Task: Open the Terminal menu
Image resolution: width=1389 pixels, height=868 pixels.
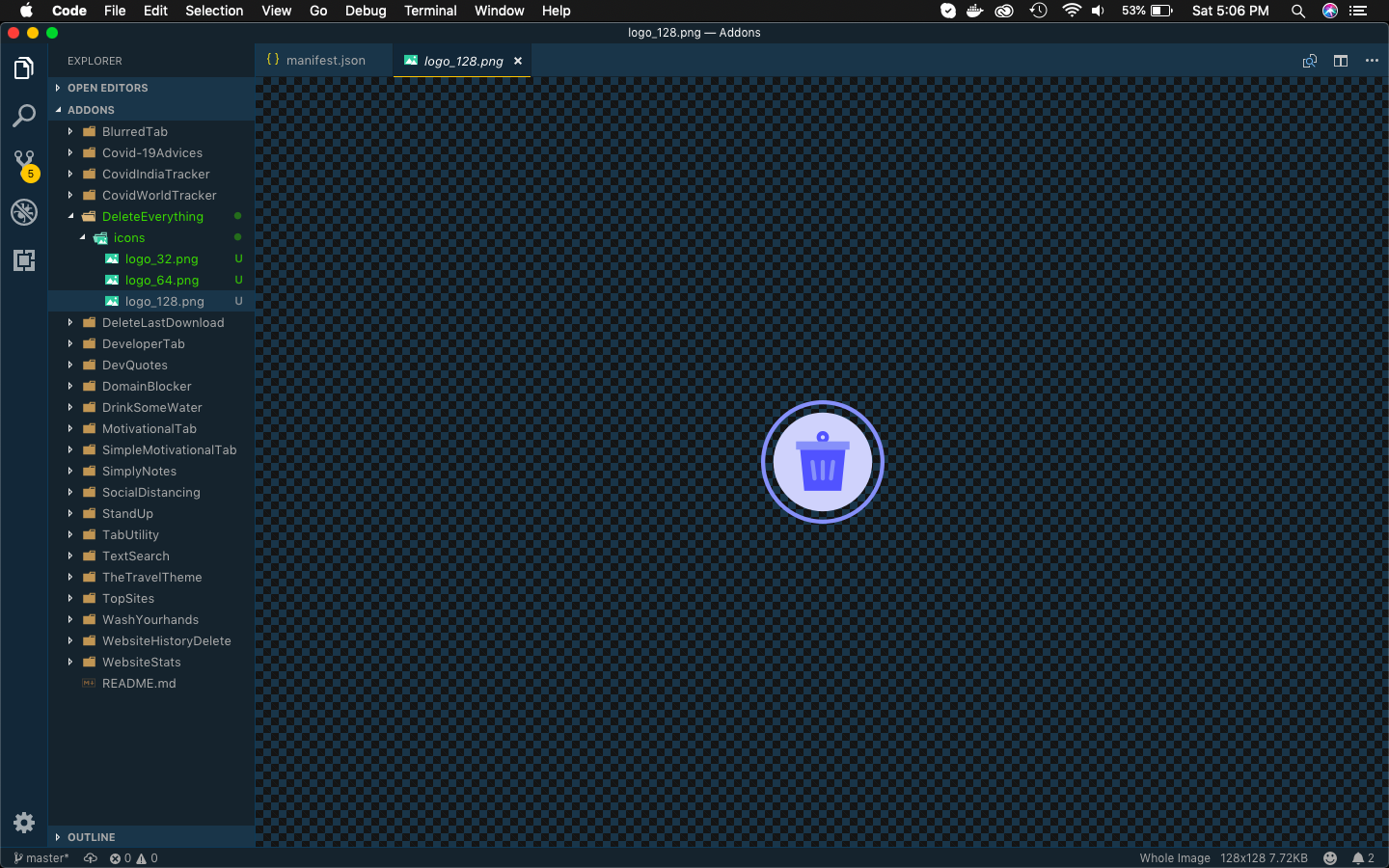Action: point(430,11)
